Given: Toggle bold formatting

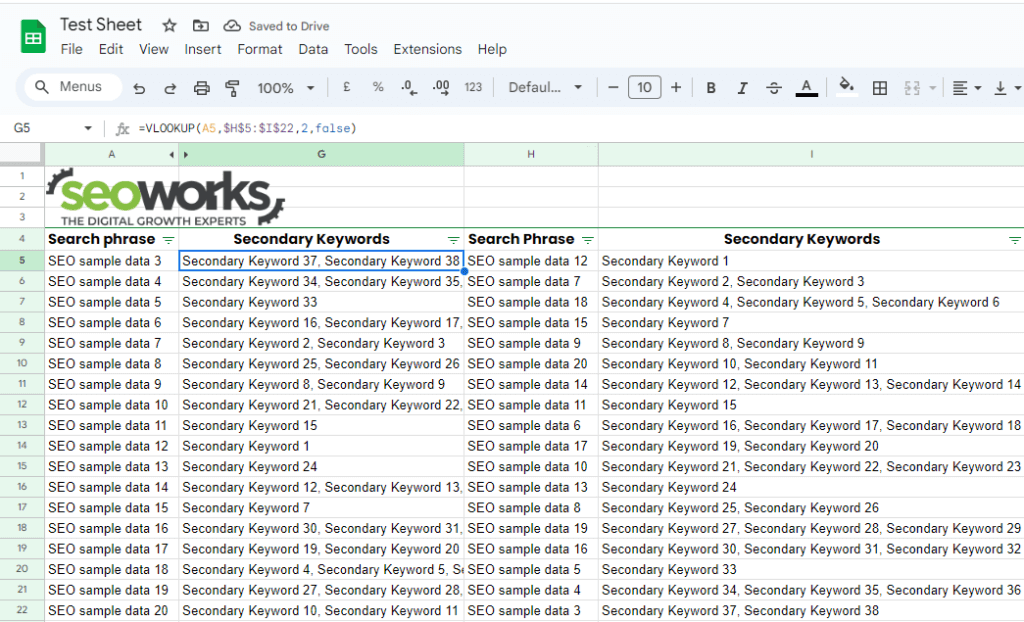Looking at the screenshot, I should (711, 88).
